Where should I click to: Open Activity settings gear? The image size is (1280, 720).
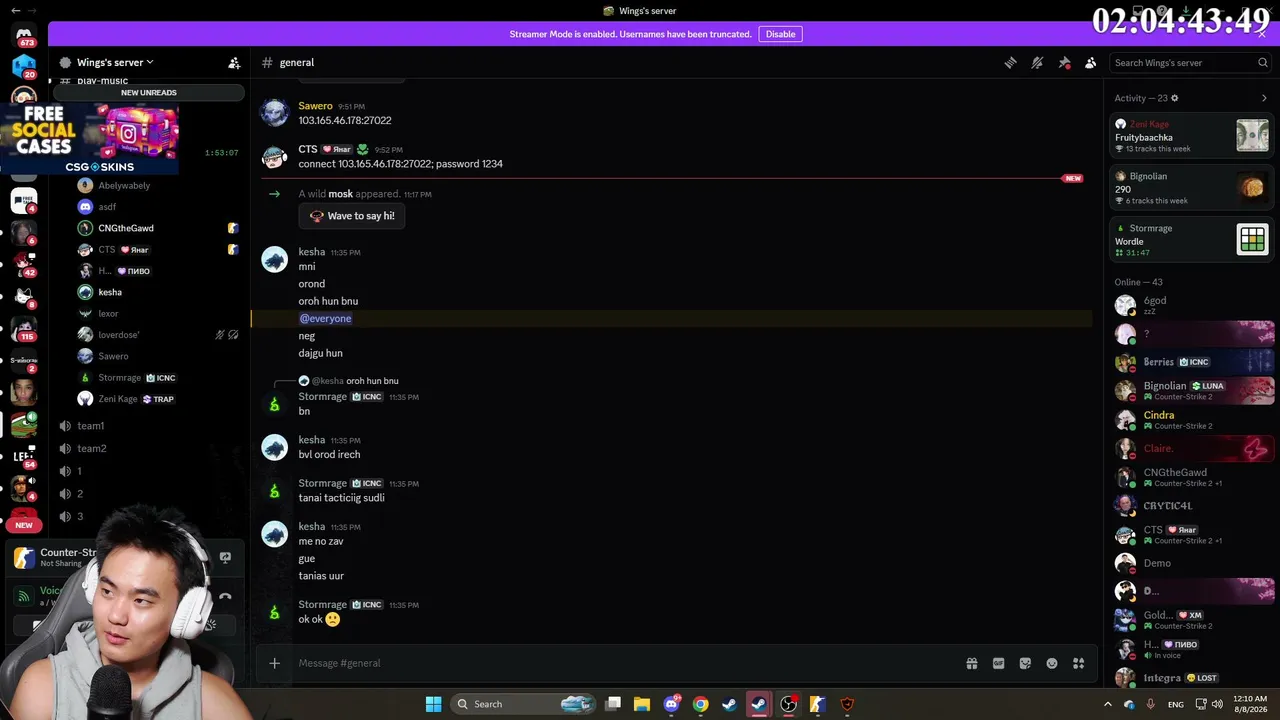pyautogui.click(x=1175, y=98)
